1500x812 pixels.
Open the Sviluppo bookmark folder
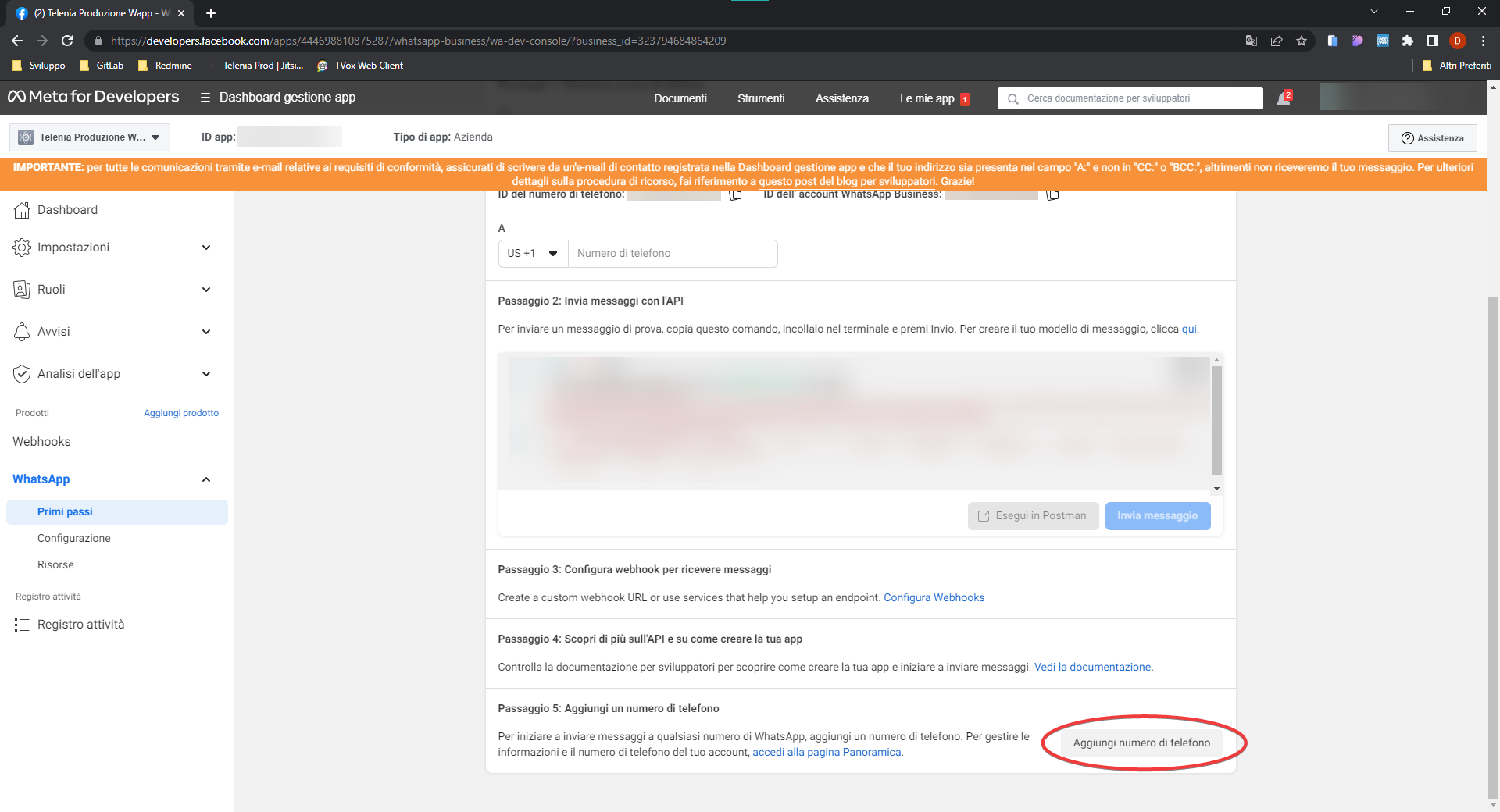(x=39, y=66)
